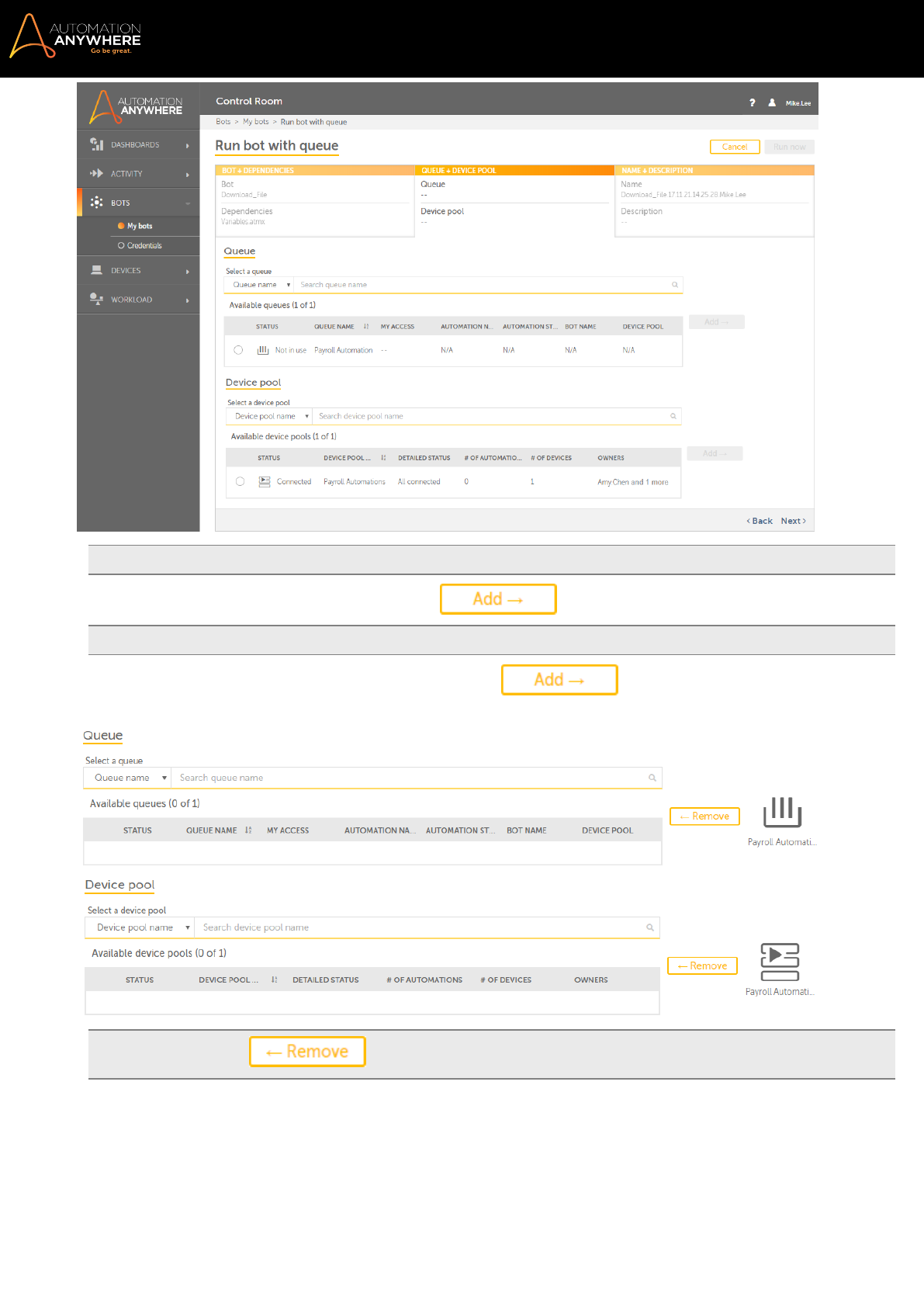Open help via the question mark icon
This screenshot has height=1307, width=924.
click(x=752, y=102)
